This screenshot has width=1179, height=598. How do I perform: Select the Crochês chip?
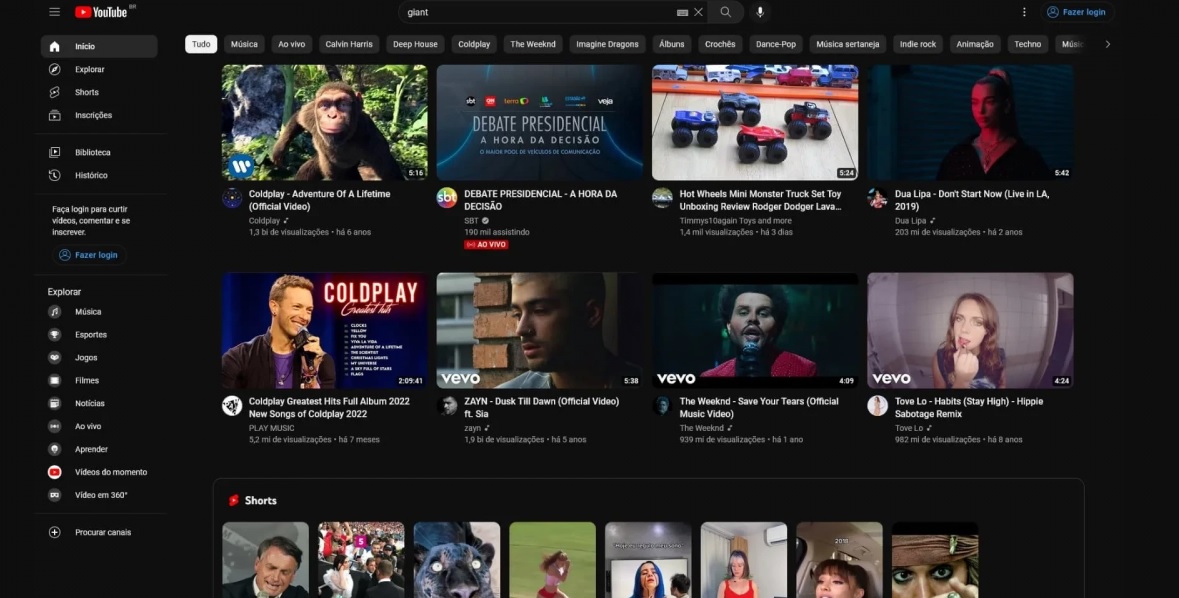(720, 44)
